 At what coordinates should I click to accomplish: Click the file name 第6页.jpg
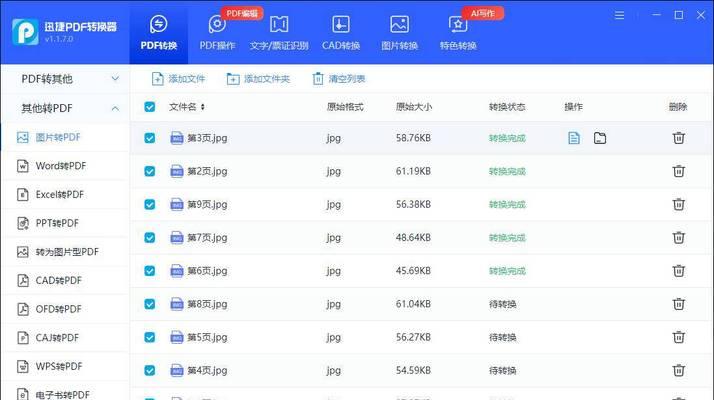point(207,272)
